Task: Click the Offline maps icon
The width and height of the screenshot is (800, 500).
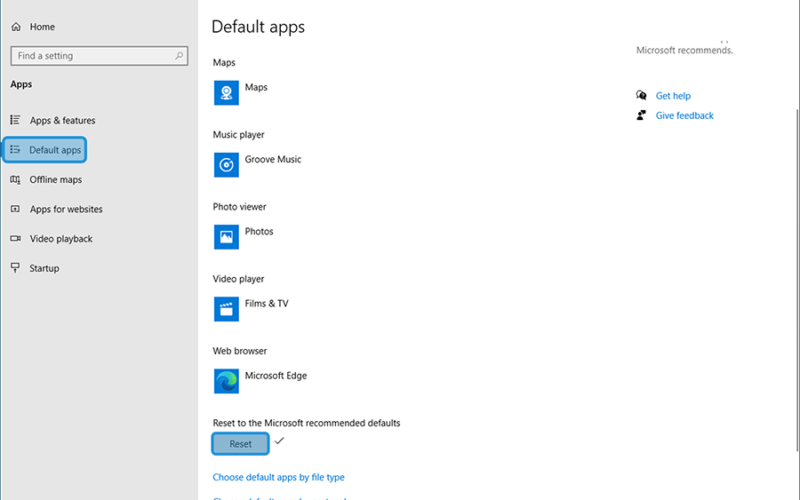Action: (x=15, y=180)
